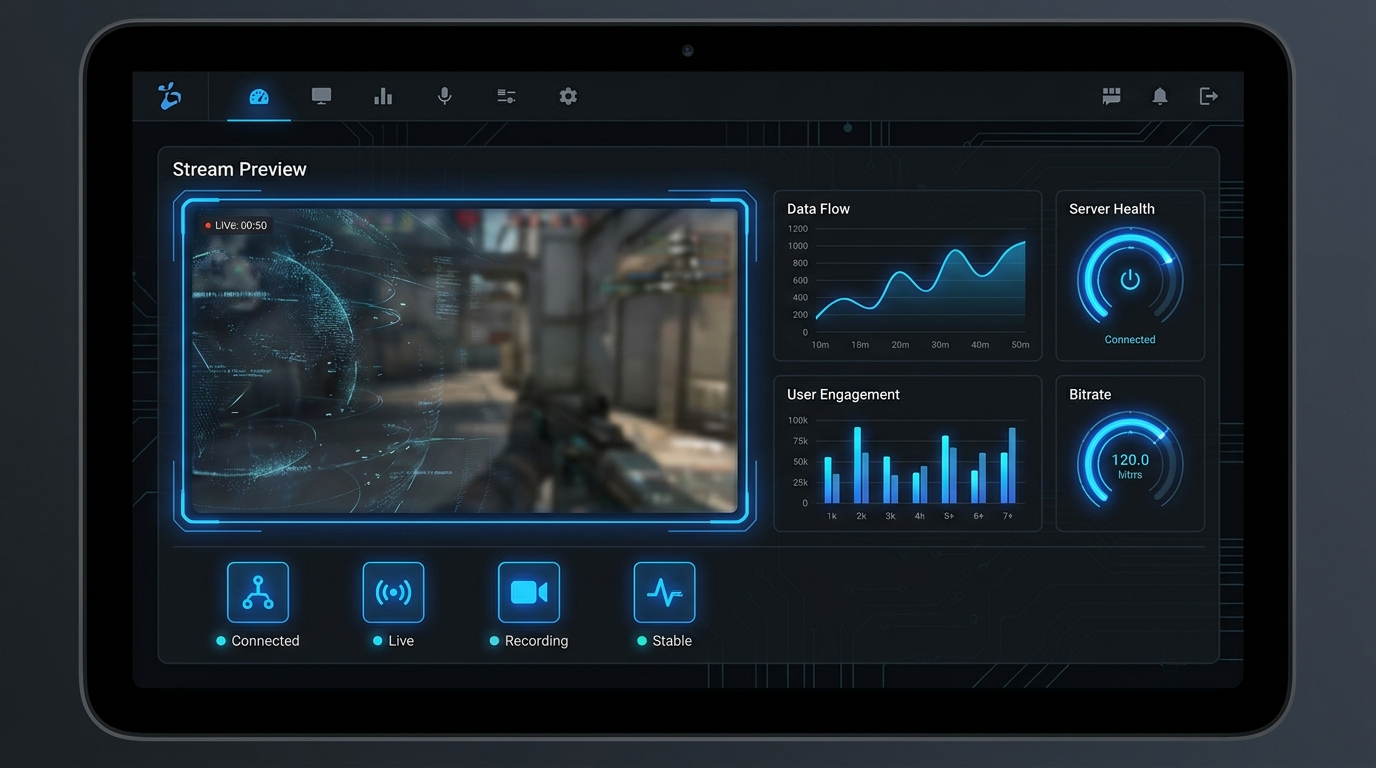Click the Connected label below network icon
This screenshot has width=1376, height=768.
(265, 641)
